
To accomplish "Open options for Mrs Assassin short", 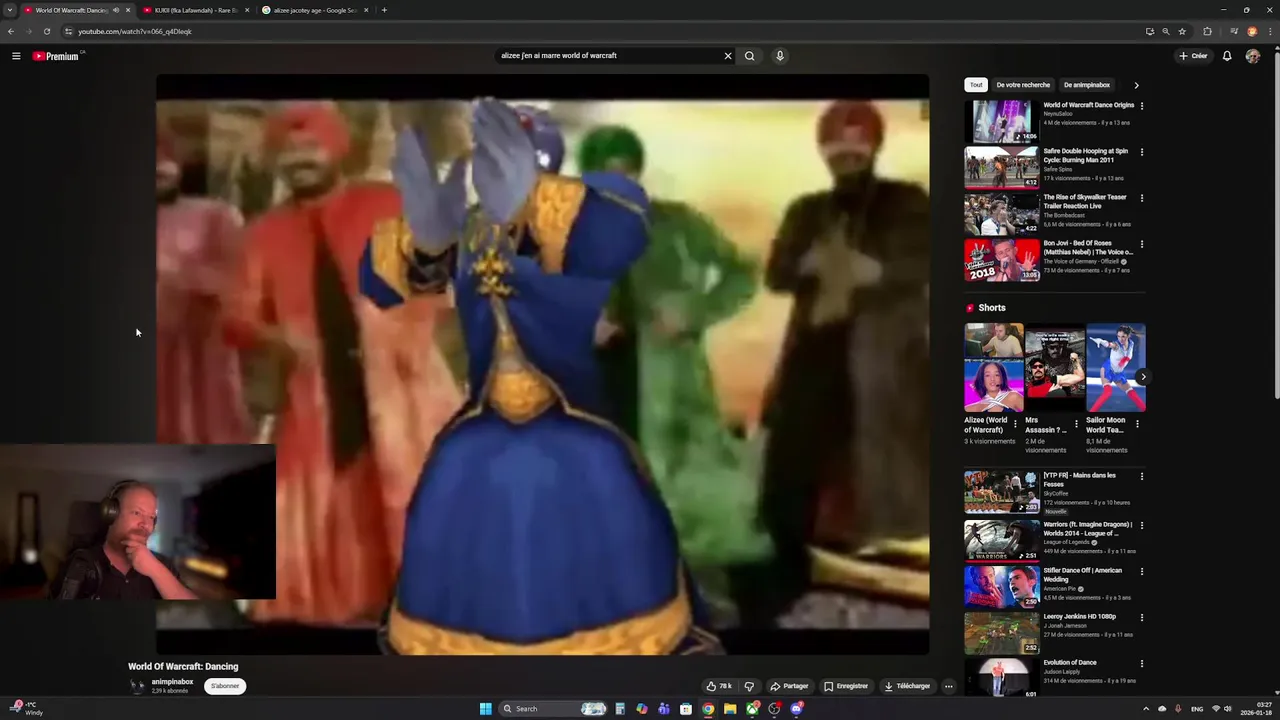I will (x=1076, y=424).
